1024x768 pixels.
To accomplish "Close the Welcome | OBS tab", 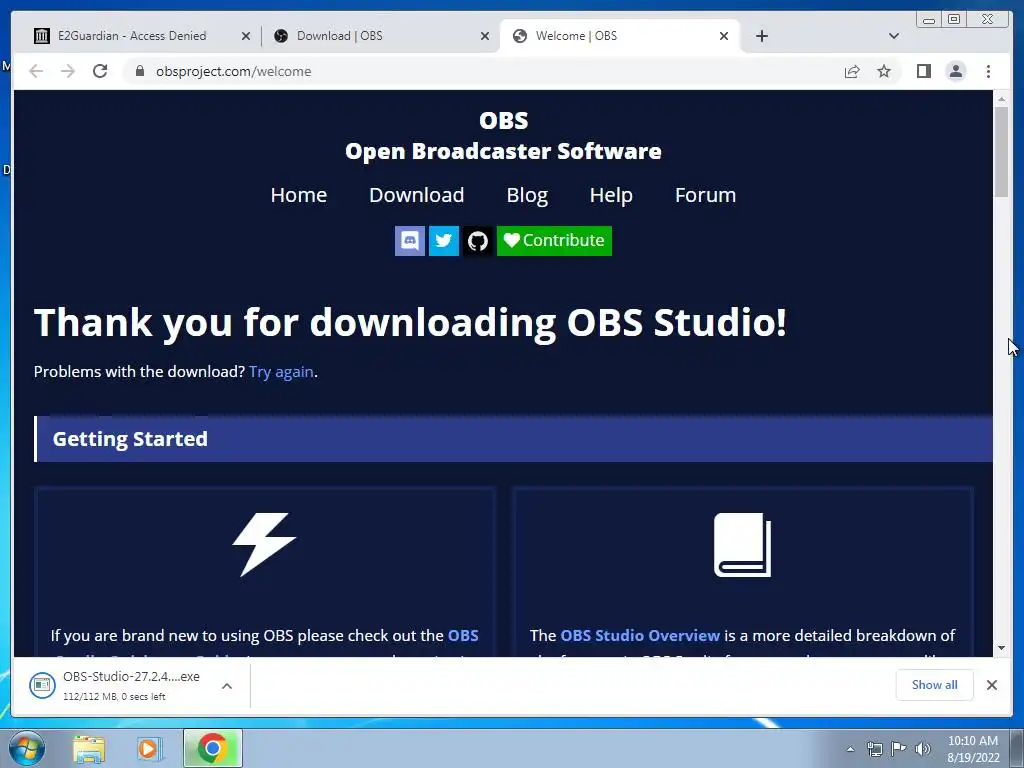I will click(724, 36).
